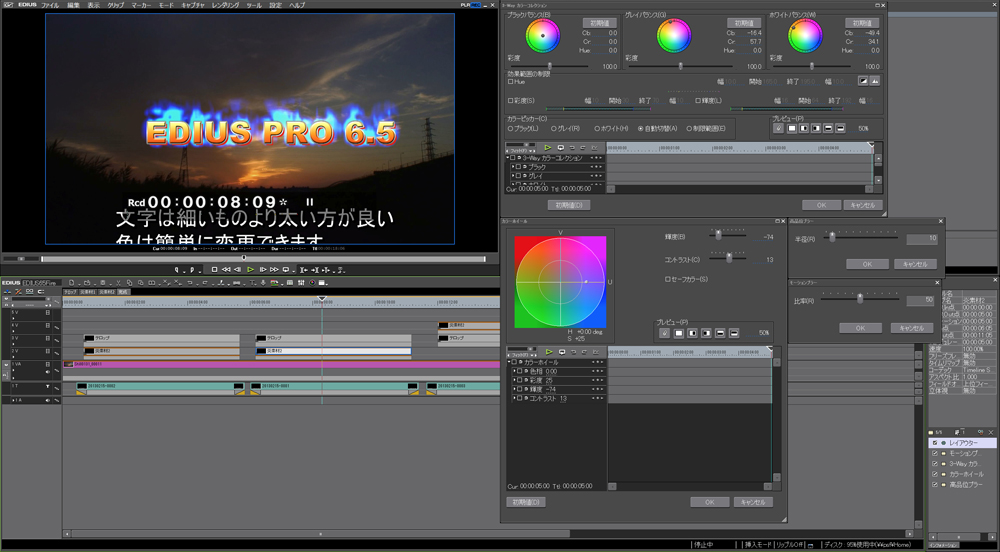Select the ホワイト(H) color picker radio
The height and width of the screenshot is (552, 1000).
pos(597,129)
